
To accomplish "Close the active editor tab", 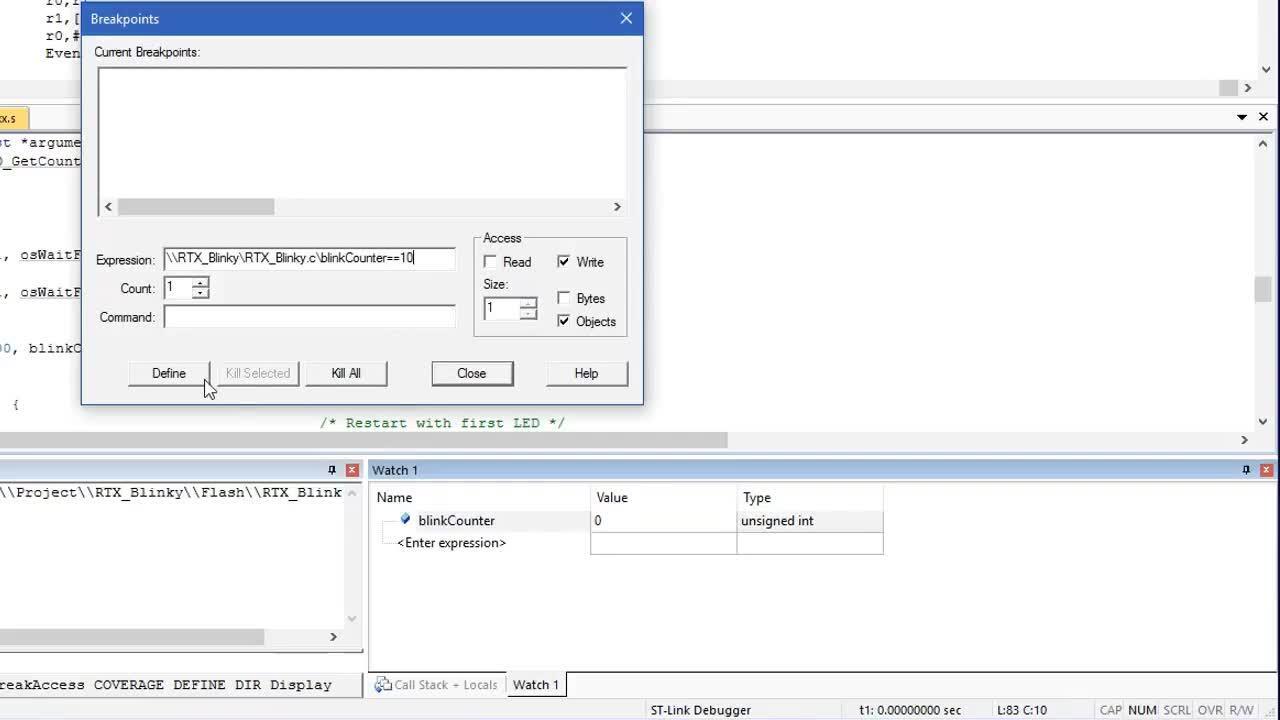I will coord(1263,117).
